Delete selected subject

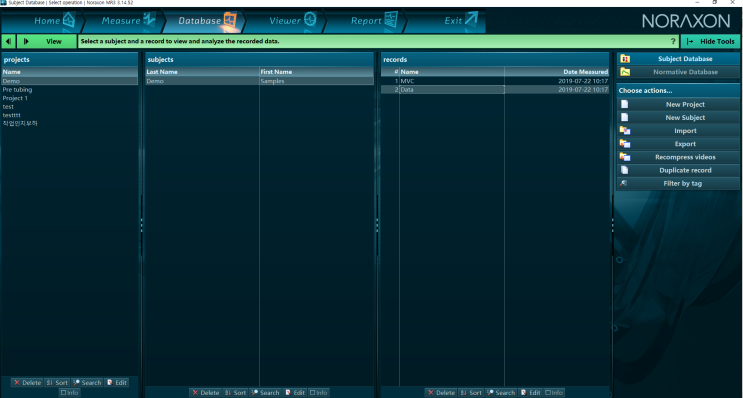tap(206, 392)
